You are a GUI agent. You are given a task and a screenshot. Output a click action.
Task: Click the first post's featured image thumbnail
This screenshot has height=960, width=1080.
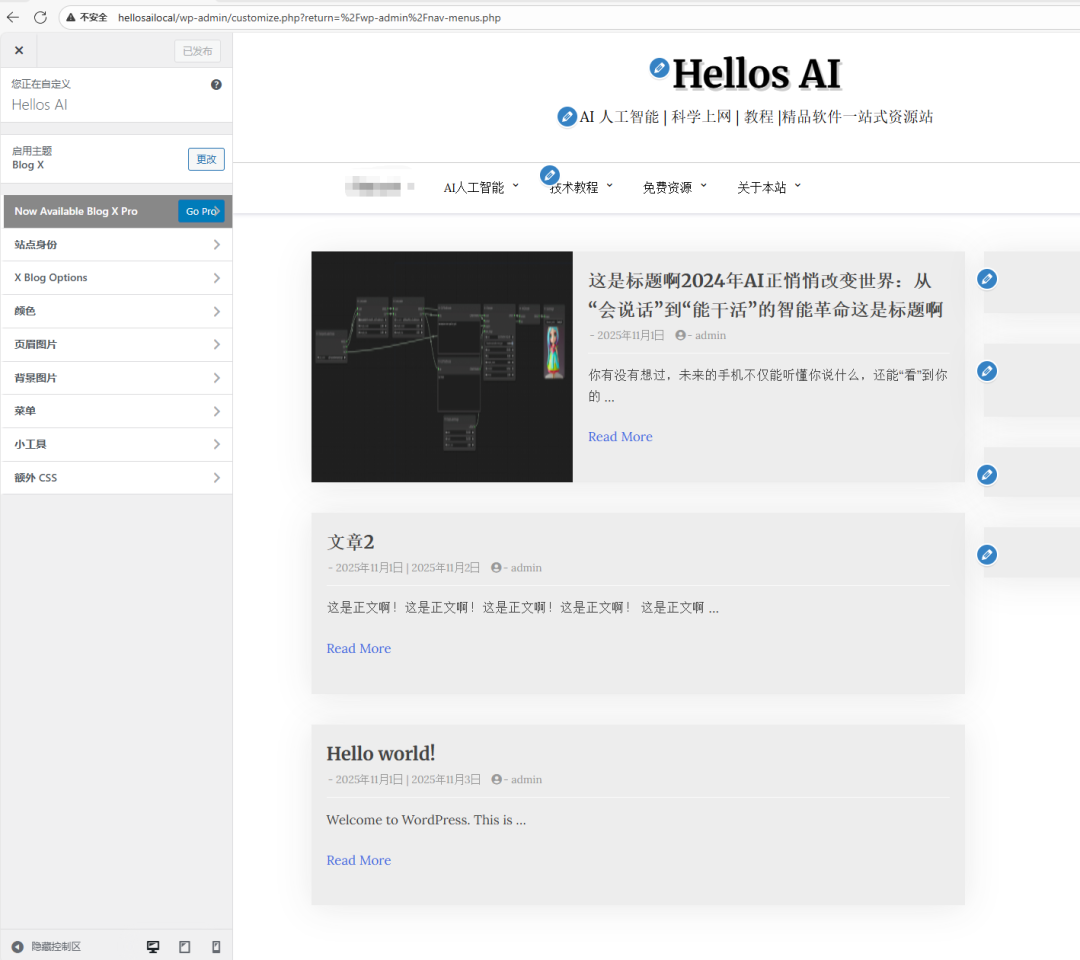click(x=442, y=366)
